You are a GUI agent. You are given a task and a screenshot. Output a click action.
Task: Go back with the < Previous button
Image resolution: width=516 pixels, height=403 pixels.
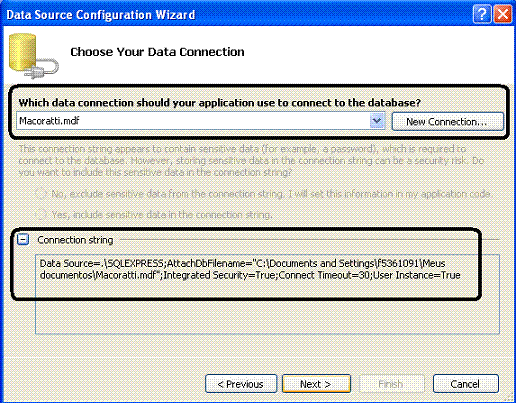[x=241, y=384]
